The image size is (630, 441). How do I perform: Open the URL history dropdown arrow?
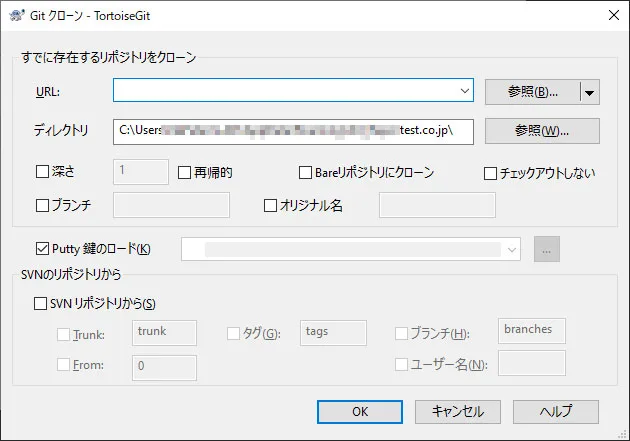(x=464, y=90)
